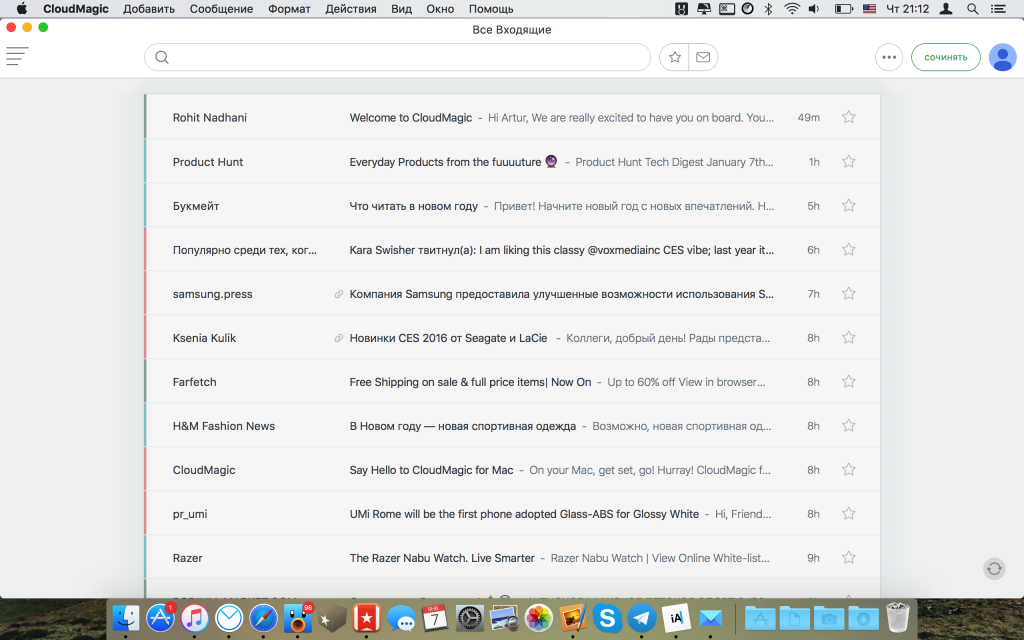Star the Product Hunt email

tap(849, 161)
